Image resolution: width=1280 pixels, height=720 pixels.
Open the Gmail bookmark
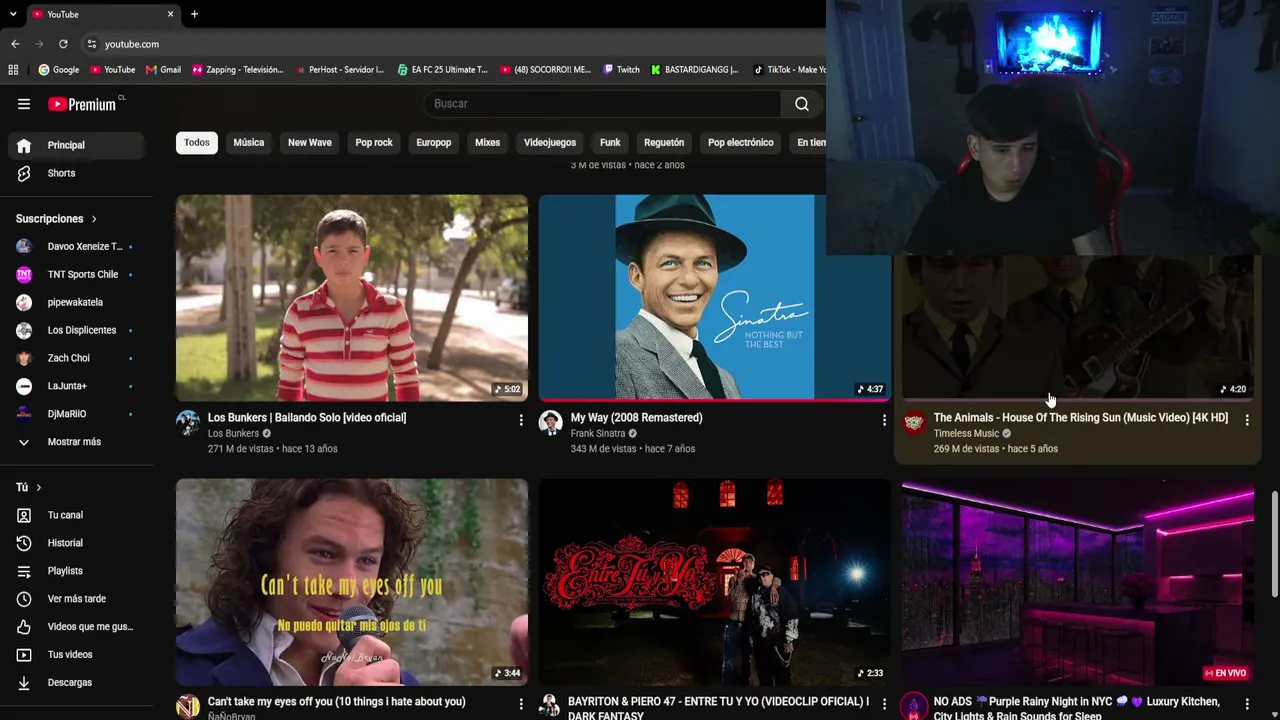click(x=163, y=70)
